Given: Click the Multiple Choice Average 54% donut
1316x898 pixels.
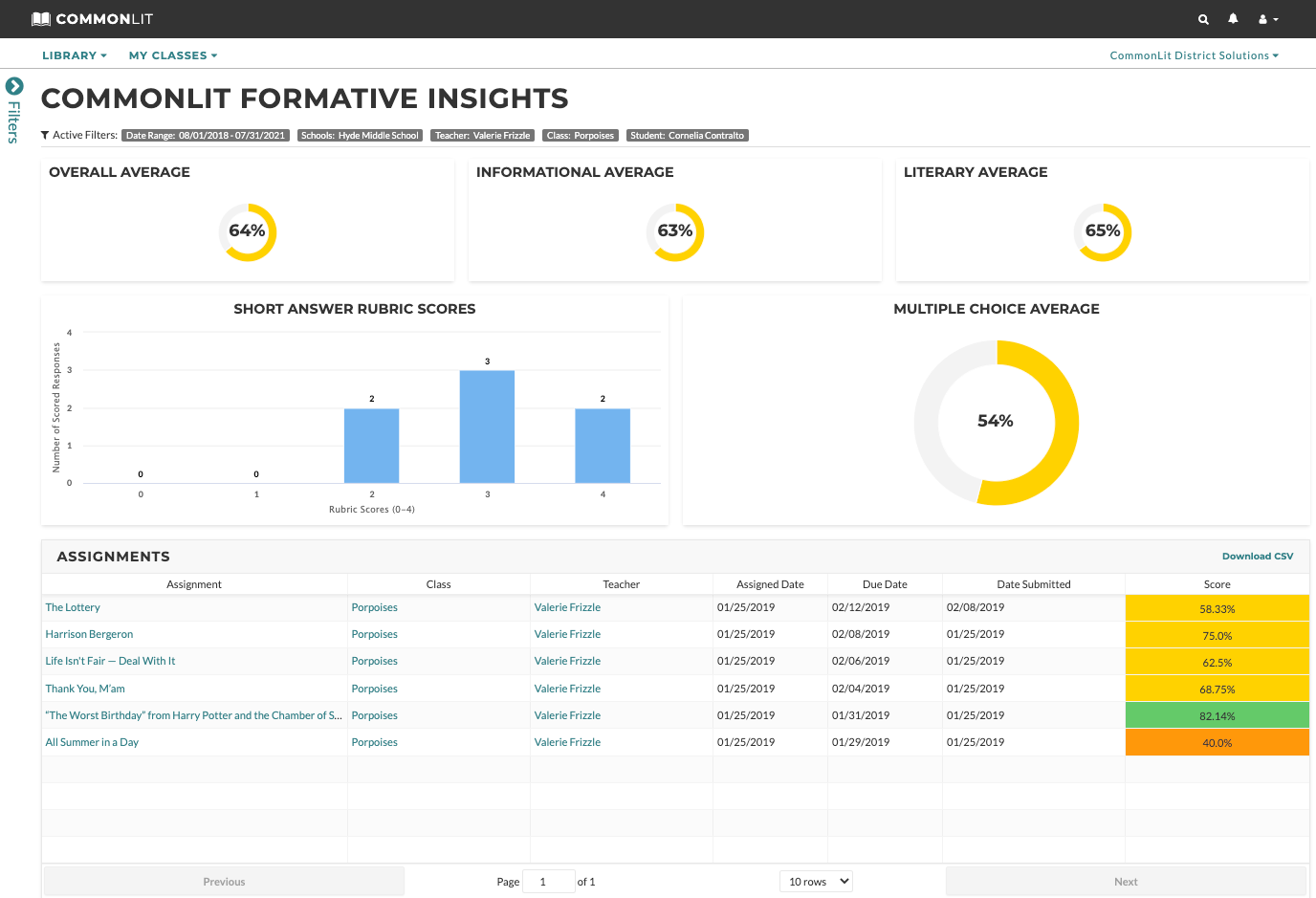Looking at the screenshot, I should pos(997,422).
